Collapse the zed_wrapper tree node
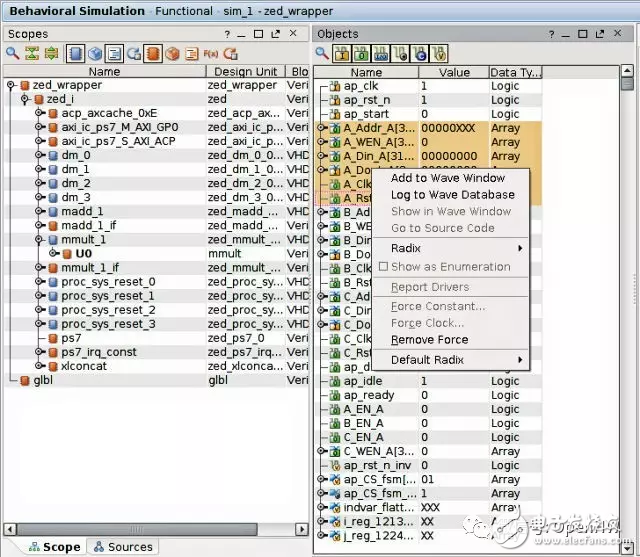Screen dimensions: 640x557 11,86
